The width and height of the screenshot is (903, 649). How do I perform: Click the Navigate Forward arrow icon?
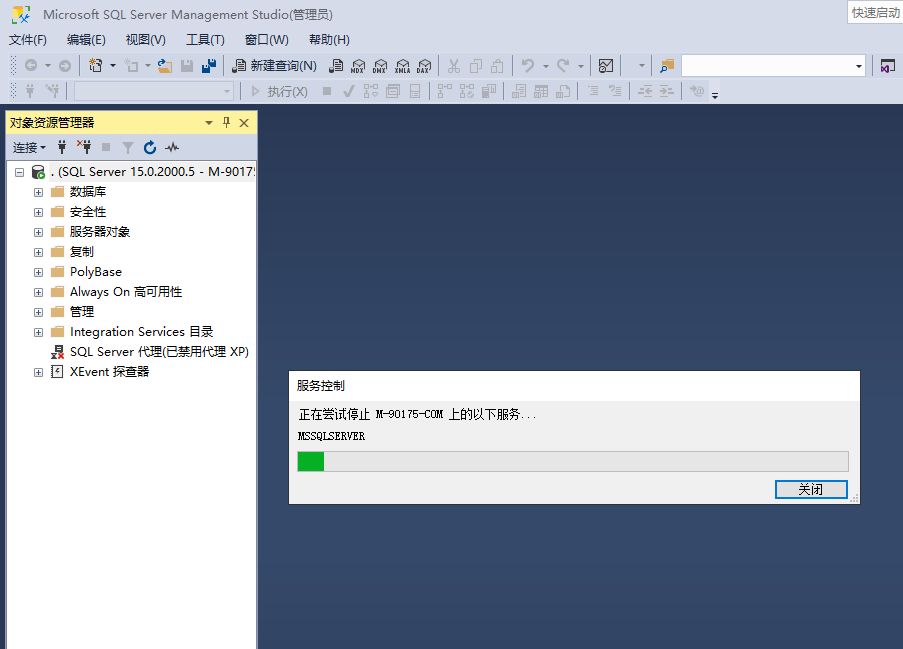(x=65, y=66)
